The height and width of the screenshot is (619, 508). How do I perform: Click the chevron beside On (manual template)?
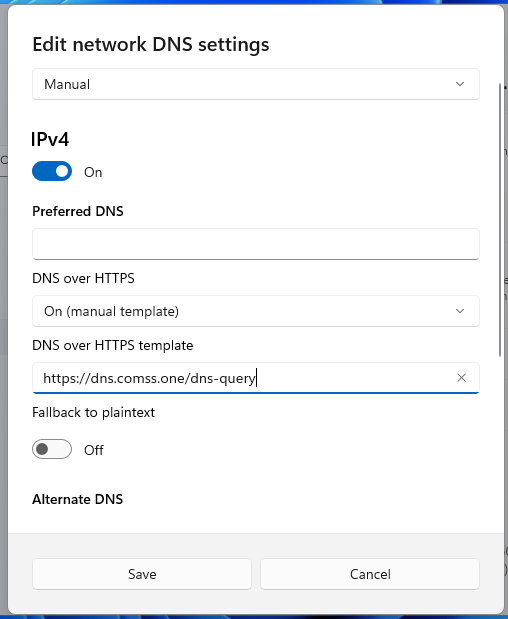(459, 311)
